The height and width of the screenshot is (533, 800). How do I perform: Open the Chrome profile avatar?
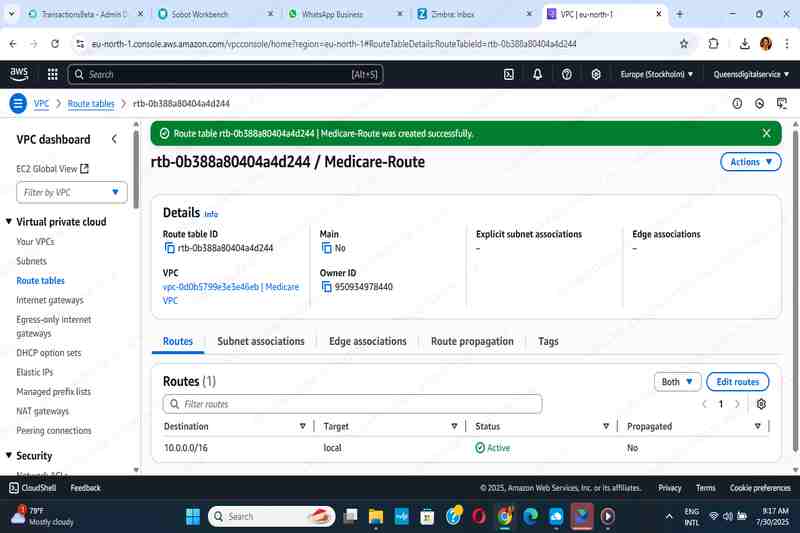[765, 44]
